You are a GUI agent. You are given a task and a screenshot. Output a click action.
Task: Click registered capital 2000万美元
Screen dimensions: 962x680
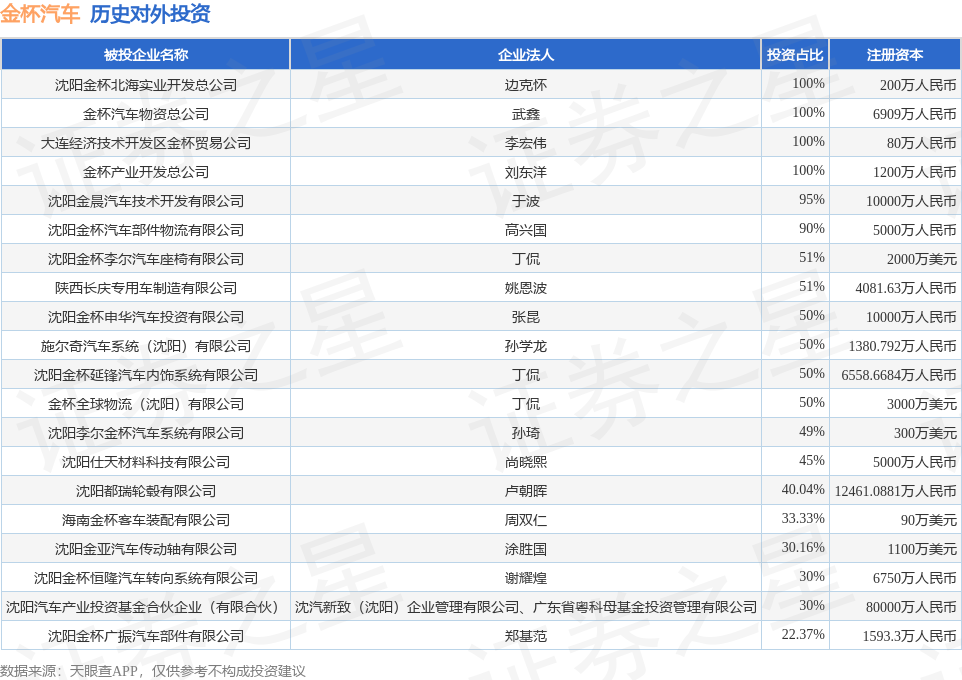[x=922, y=259]
